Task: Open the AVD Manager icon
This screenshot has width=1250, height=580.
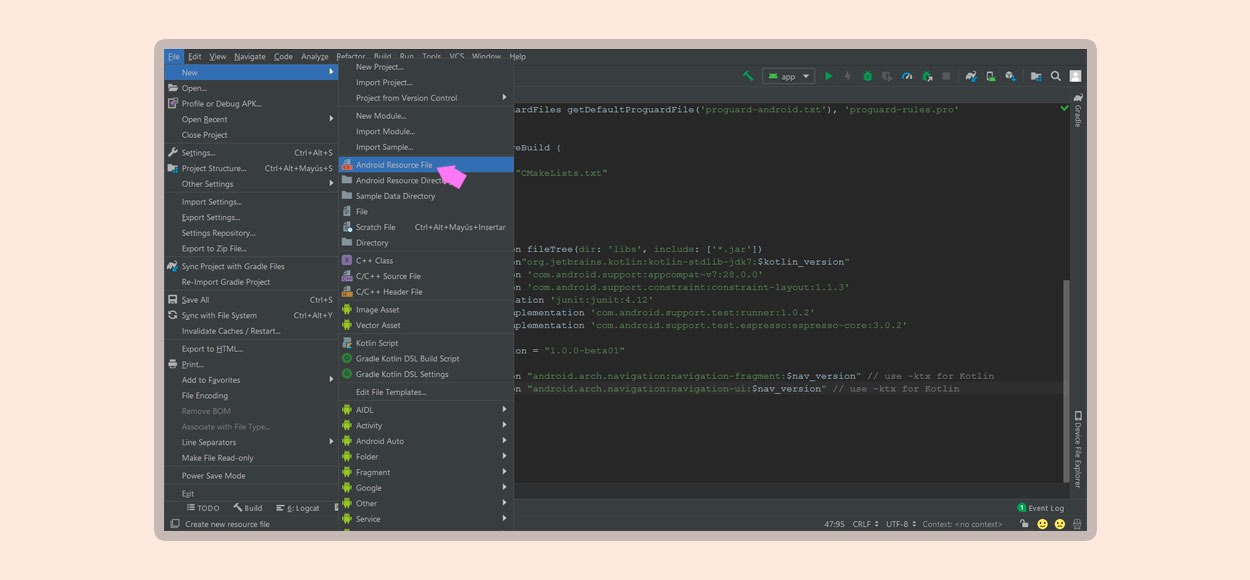Action: (990, 76)
